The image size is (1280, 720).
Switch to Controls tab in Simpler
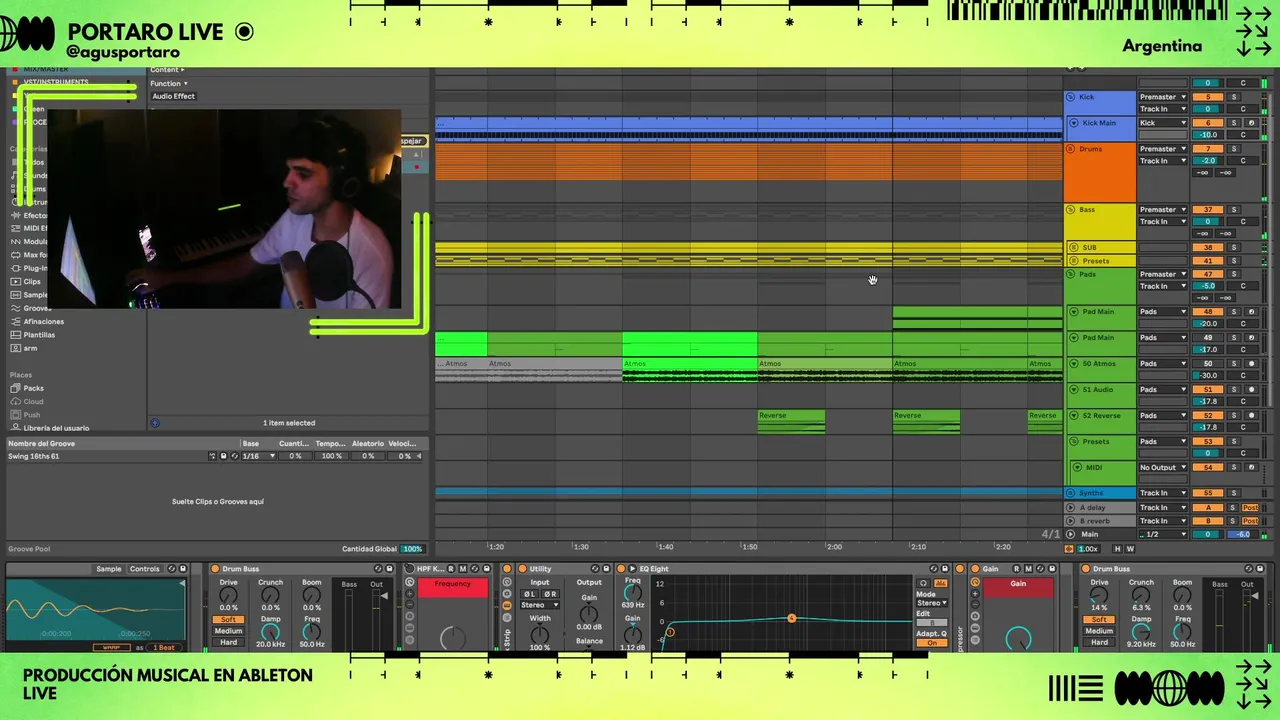144,569
